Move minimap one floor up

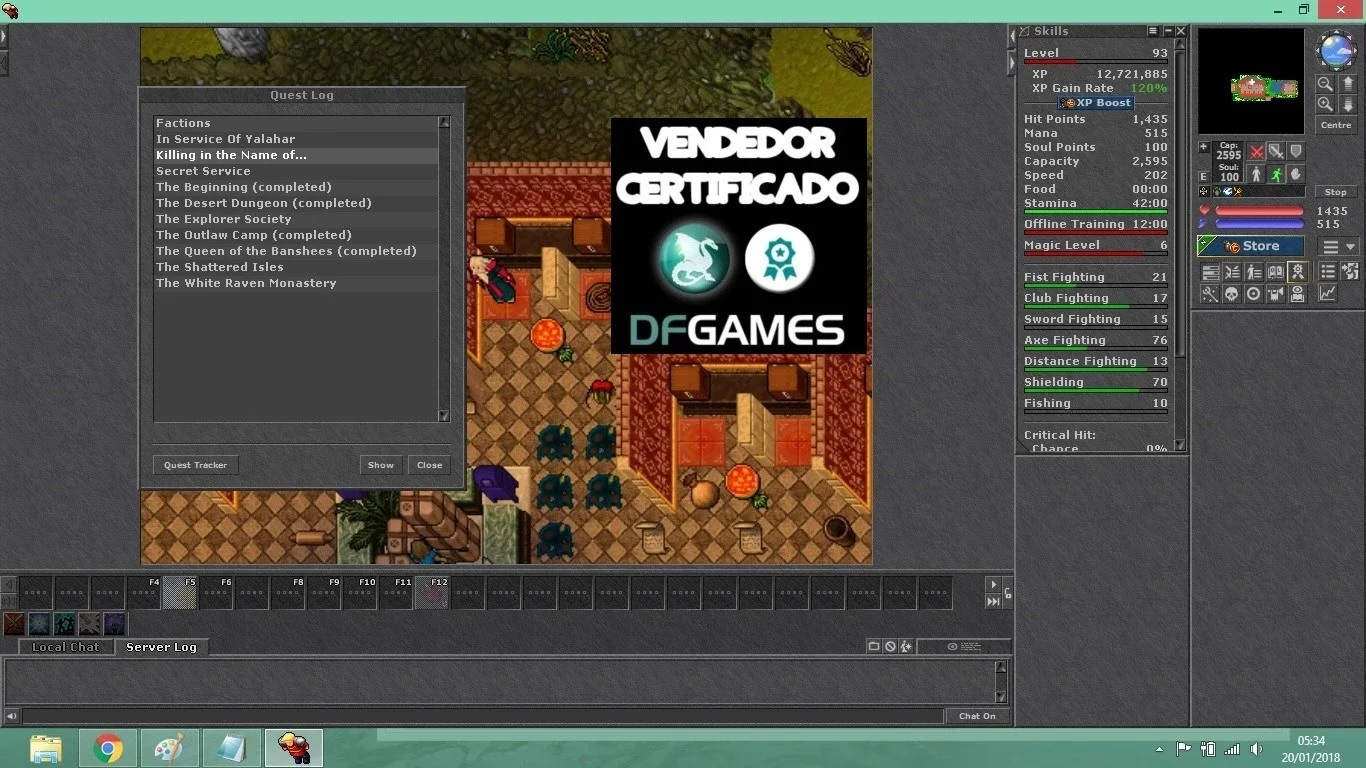(x=1348, y=84)
